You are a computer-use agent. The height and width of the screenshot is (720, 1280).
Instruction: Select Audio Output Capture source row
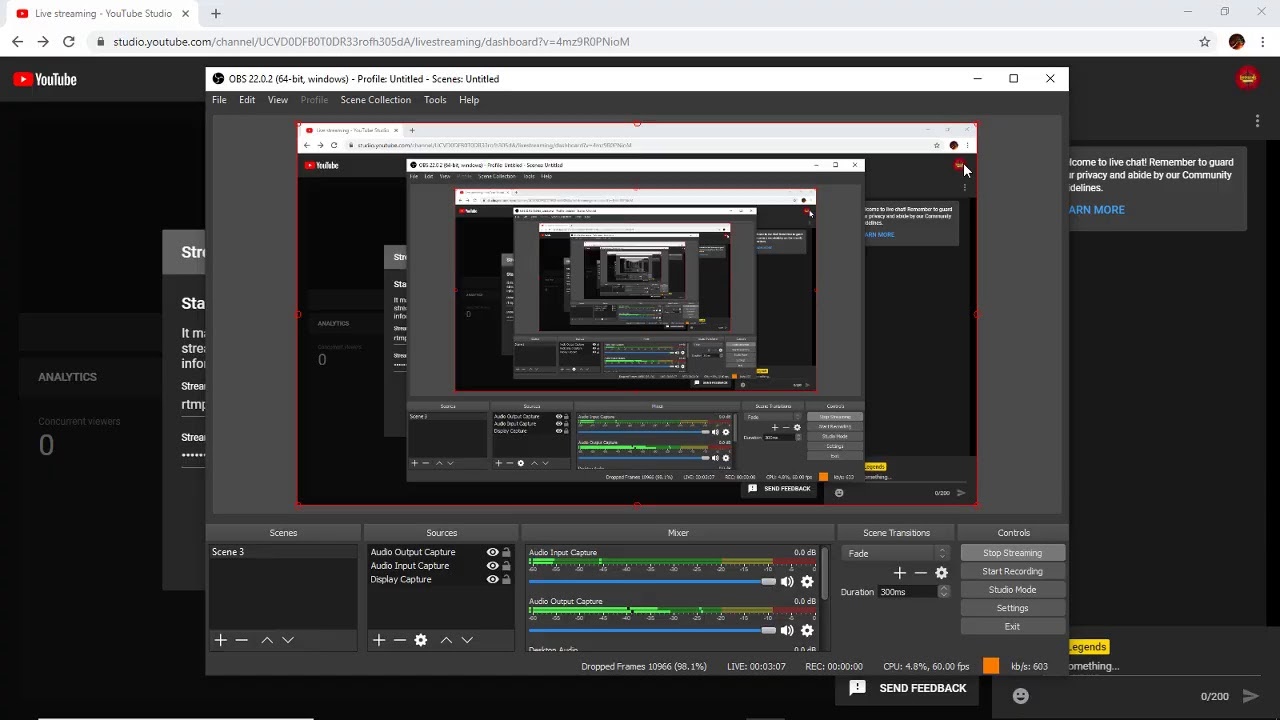point(441,552)
